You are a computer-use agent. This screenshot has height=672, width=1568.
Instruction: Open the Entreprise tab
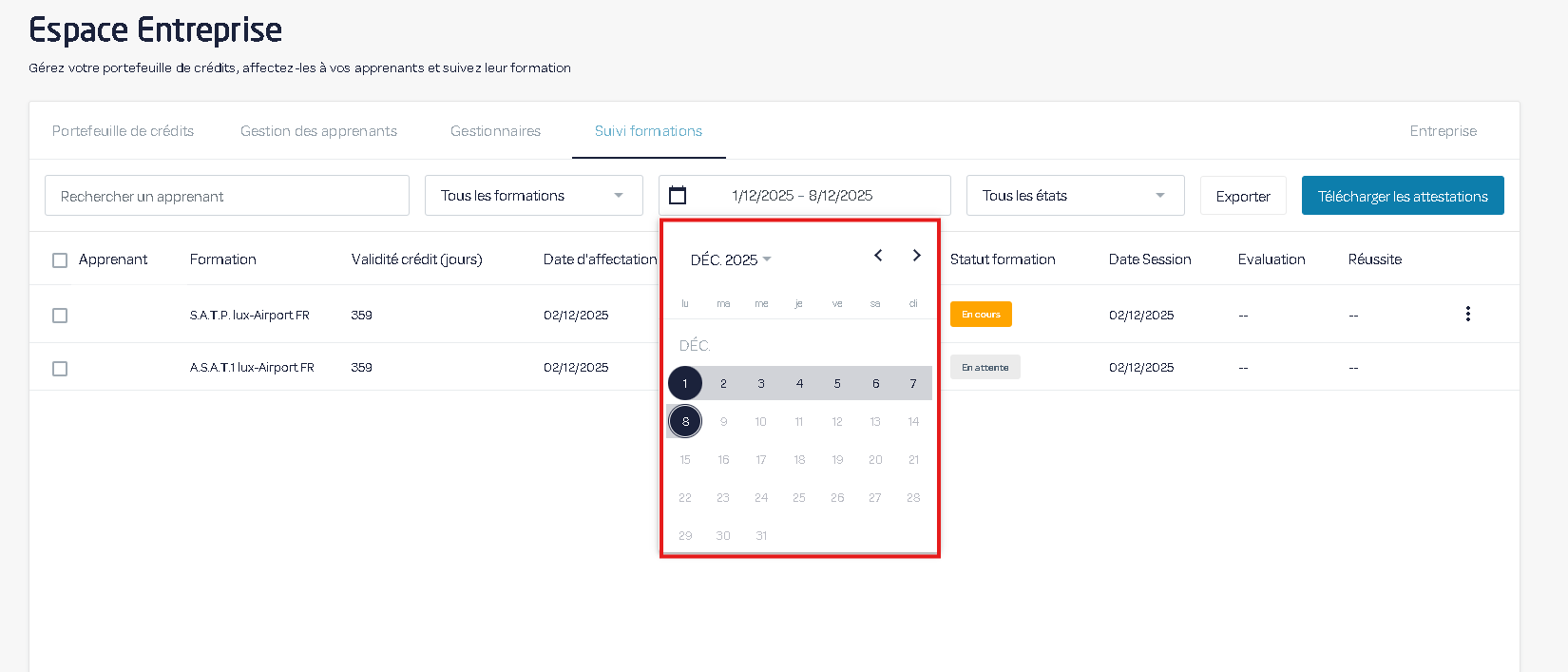click(1443, 131)
